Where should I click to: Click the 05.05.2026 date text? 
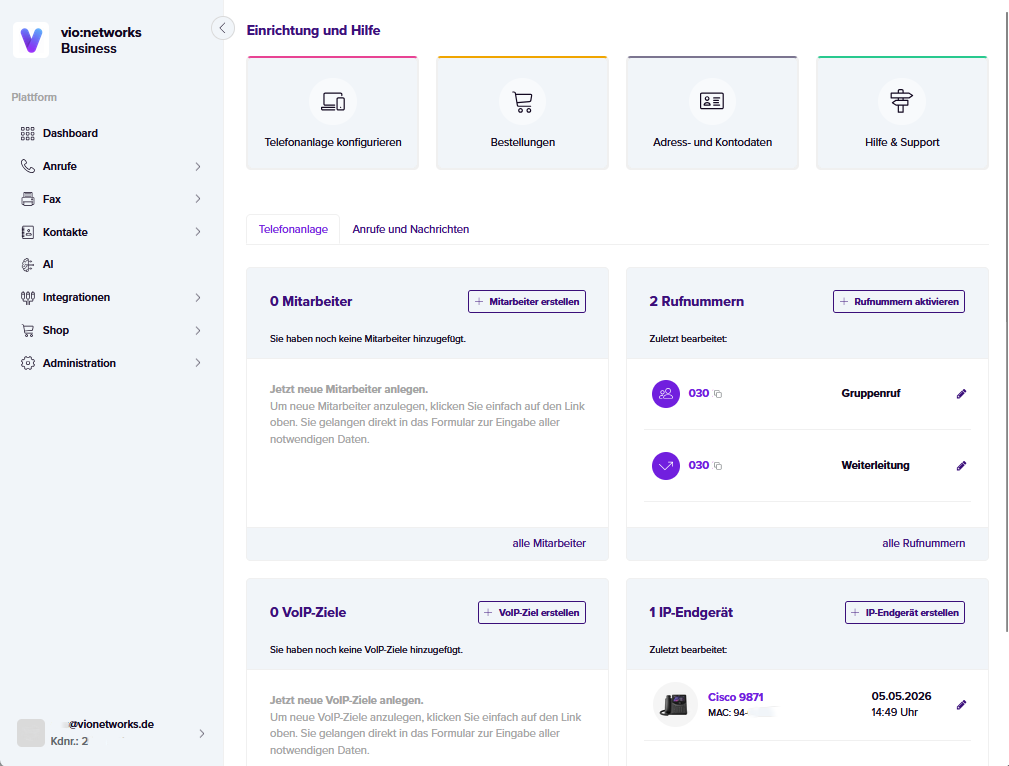pos(901,696)
